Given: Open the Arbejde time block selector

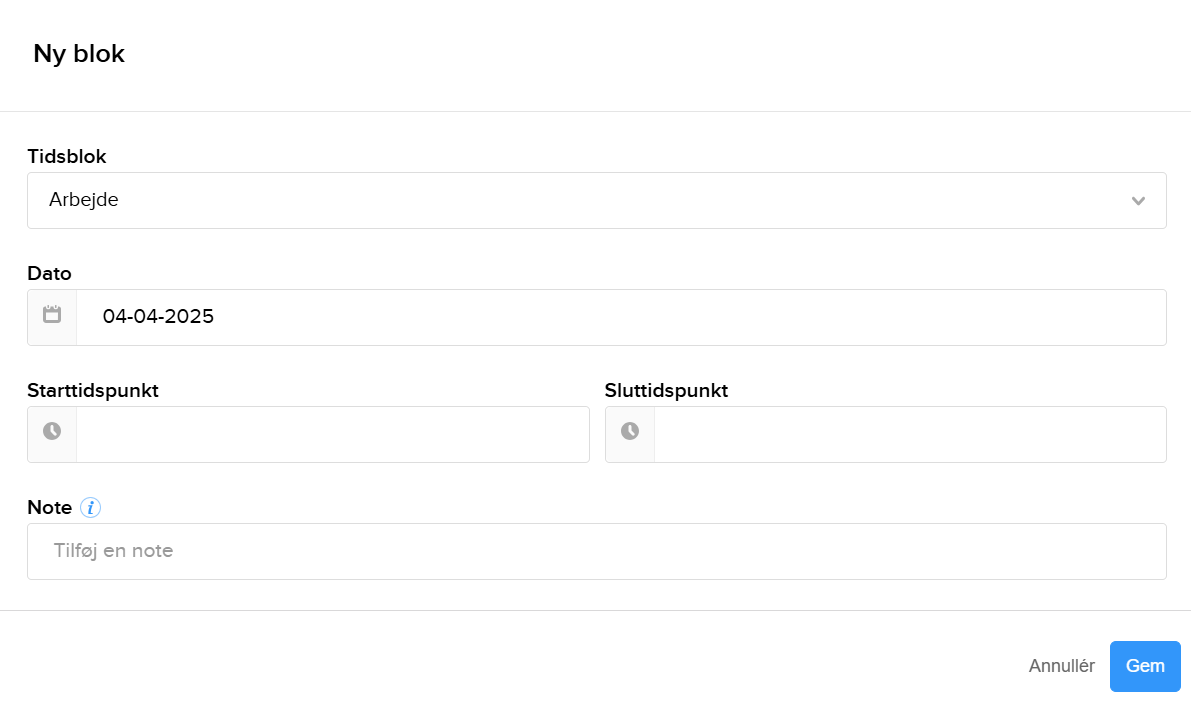Looking at the screenshot, I should [x=596, y=200].
